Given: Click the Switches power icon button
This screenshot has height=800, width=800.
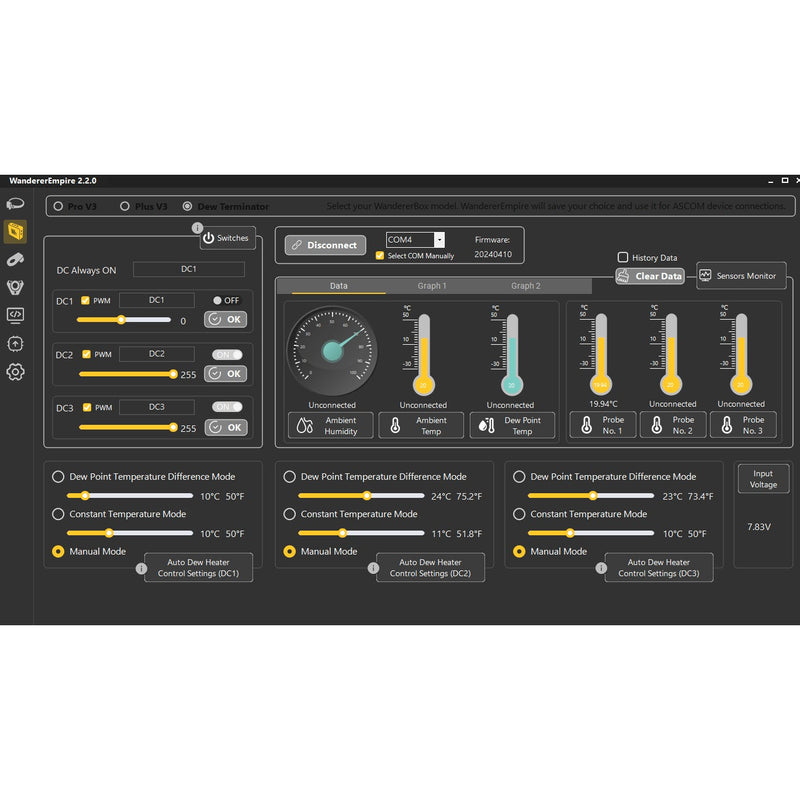Looking at the screenshot, I should point(209,238).
